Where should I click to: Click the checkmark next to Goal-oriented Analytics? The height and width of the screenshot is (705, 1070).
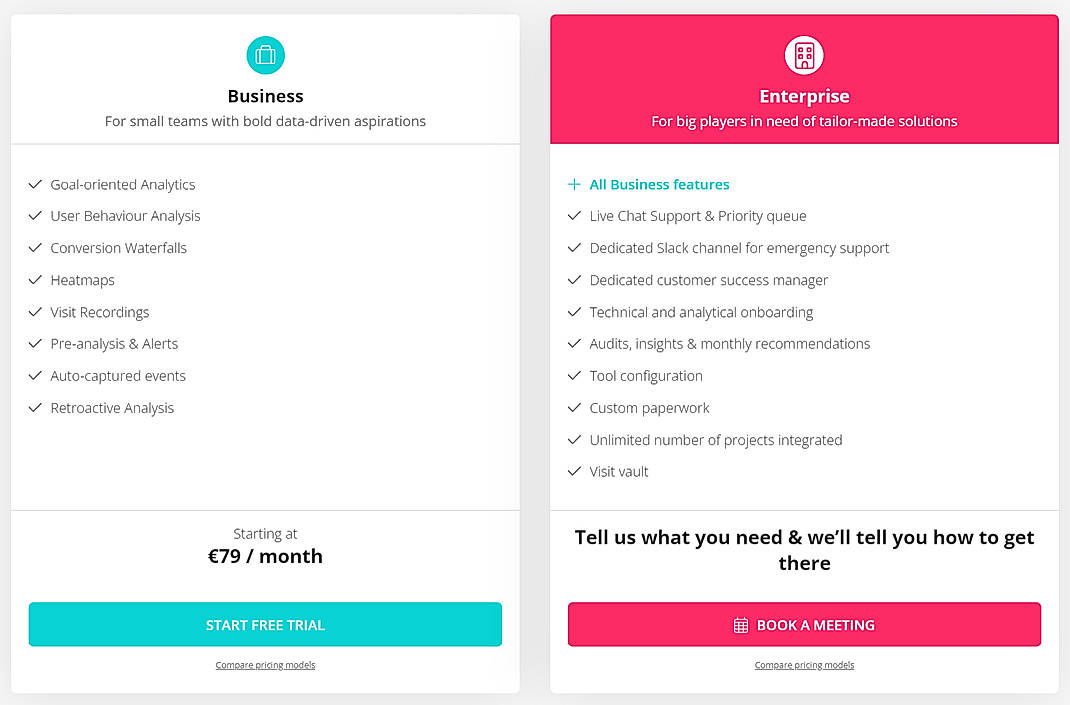click(33, 184)
